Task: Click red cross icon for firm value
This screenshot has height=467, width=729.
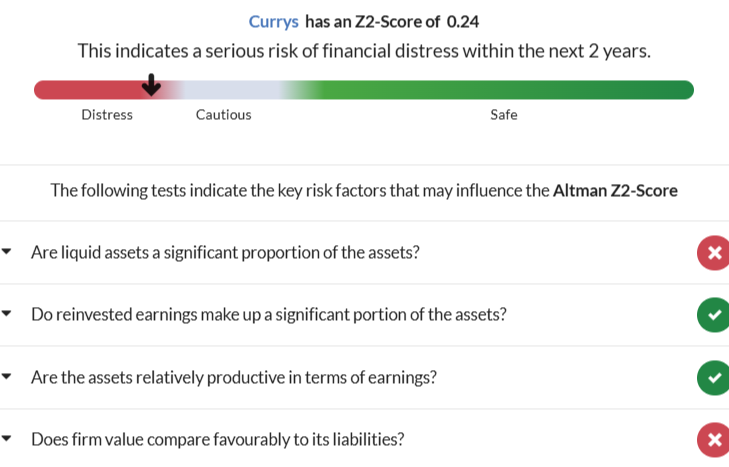Action: pyautogui.click(x=712, y=440)
